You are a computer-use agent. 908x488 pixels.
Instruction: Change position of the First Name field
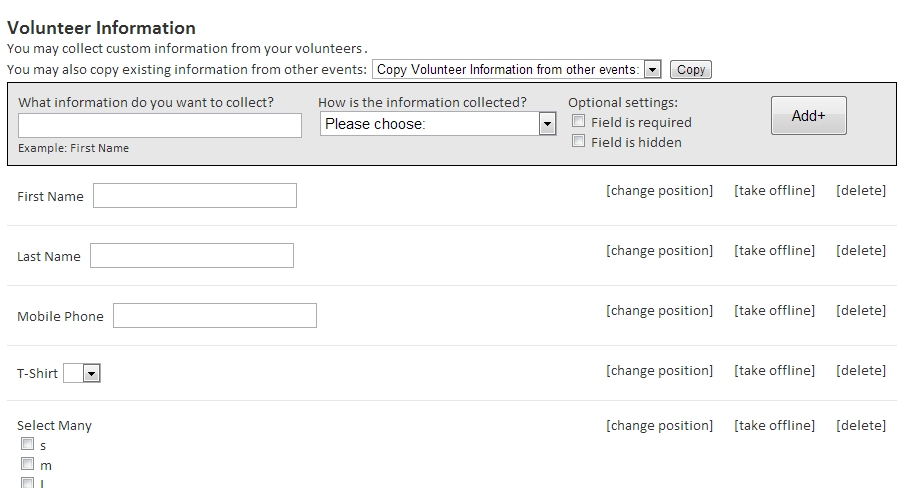(x=659, y=190)
